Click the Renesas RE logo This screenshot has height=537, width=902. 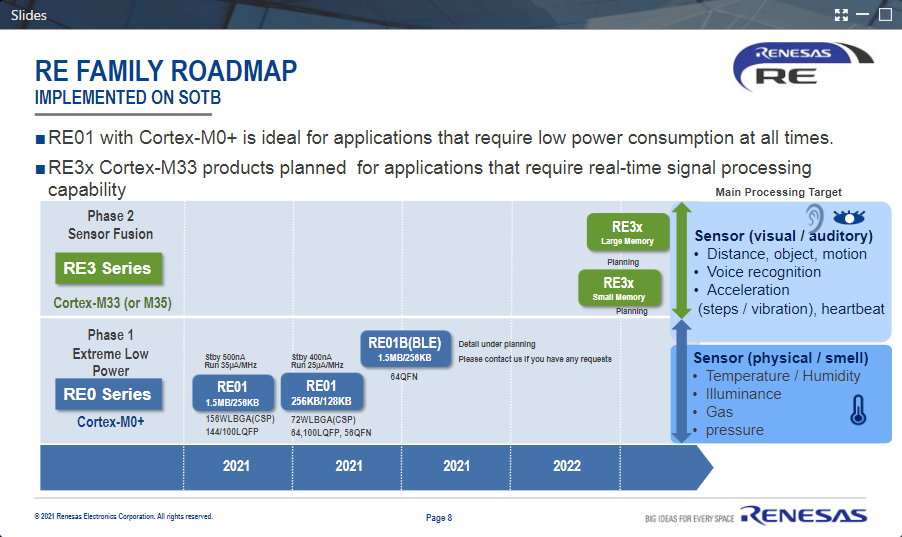[803, 66]
